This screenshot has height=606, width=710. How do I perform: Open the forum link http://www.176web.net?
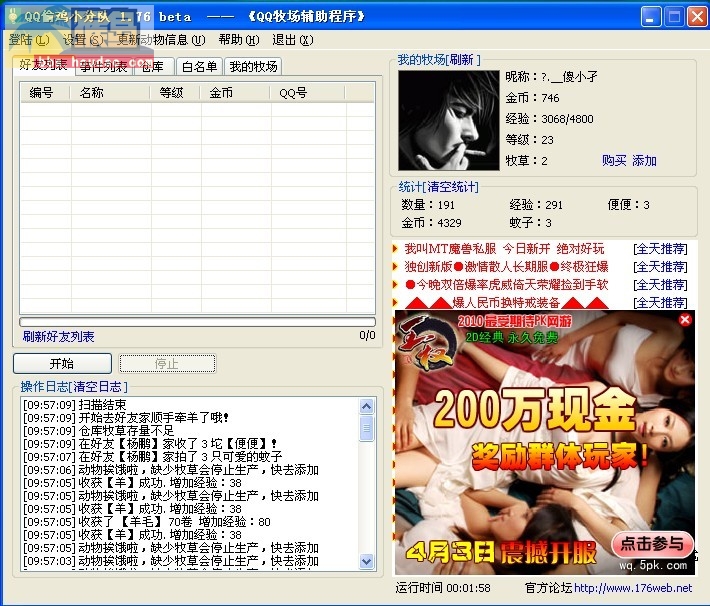point(633,588)
